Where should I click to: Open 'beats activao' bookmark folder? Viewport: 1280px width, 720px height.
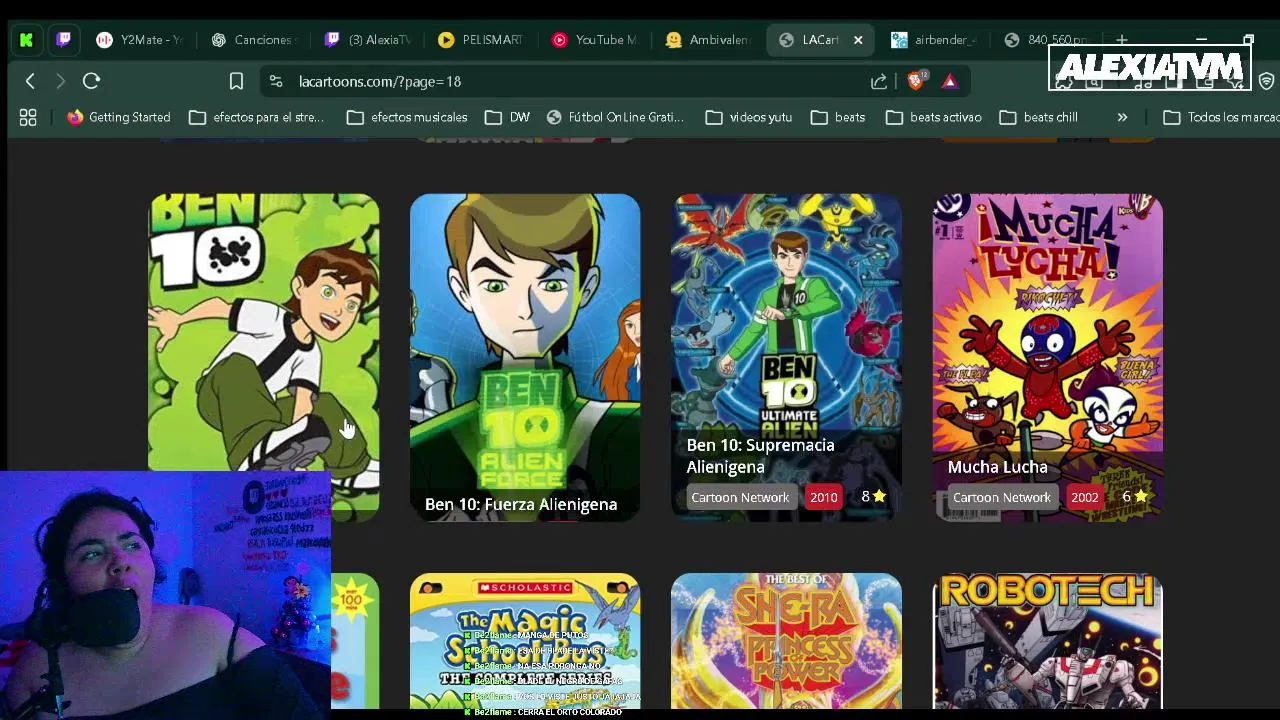934,117
